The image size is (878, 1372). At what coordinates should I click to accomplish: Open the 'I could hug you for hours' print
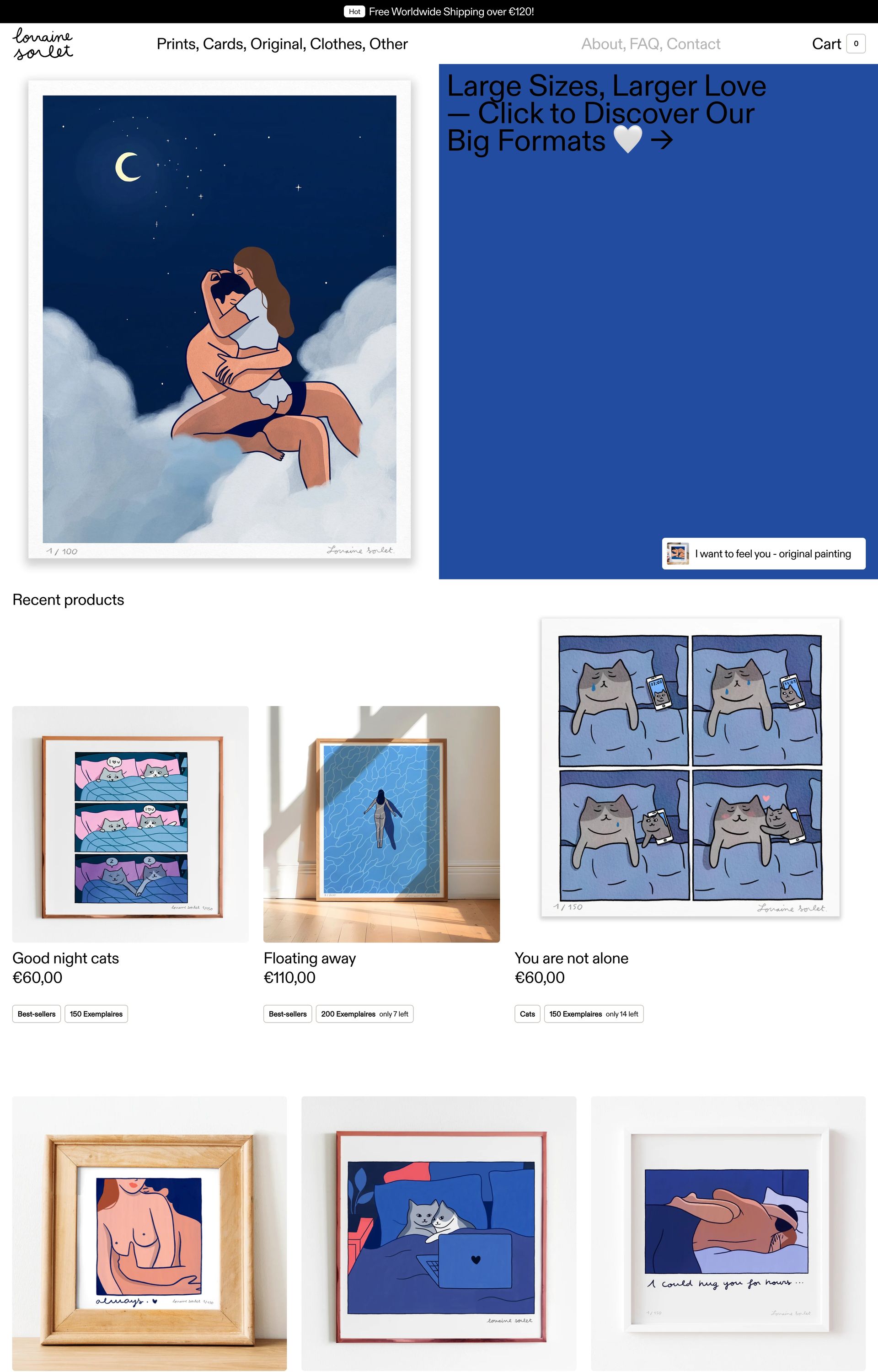tap(728, 1233)
